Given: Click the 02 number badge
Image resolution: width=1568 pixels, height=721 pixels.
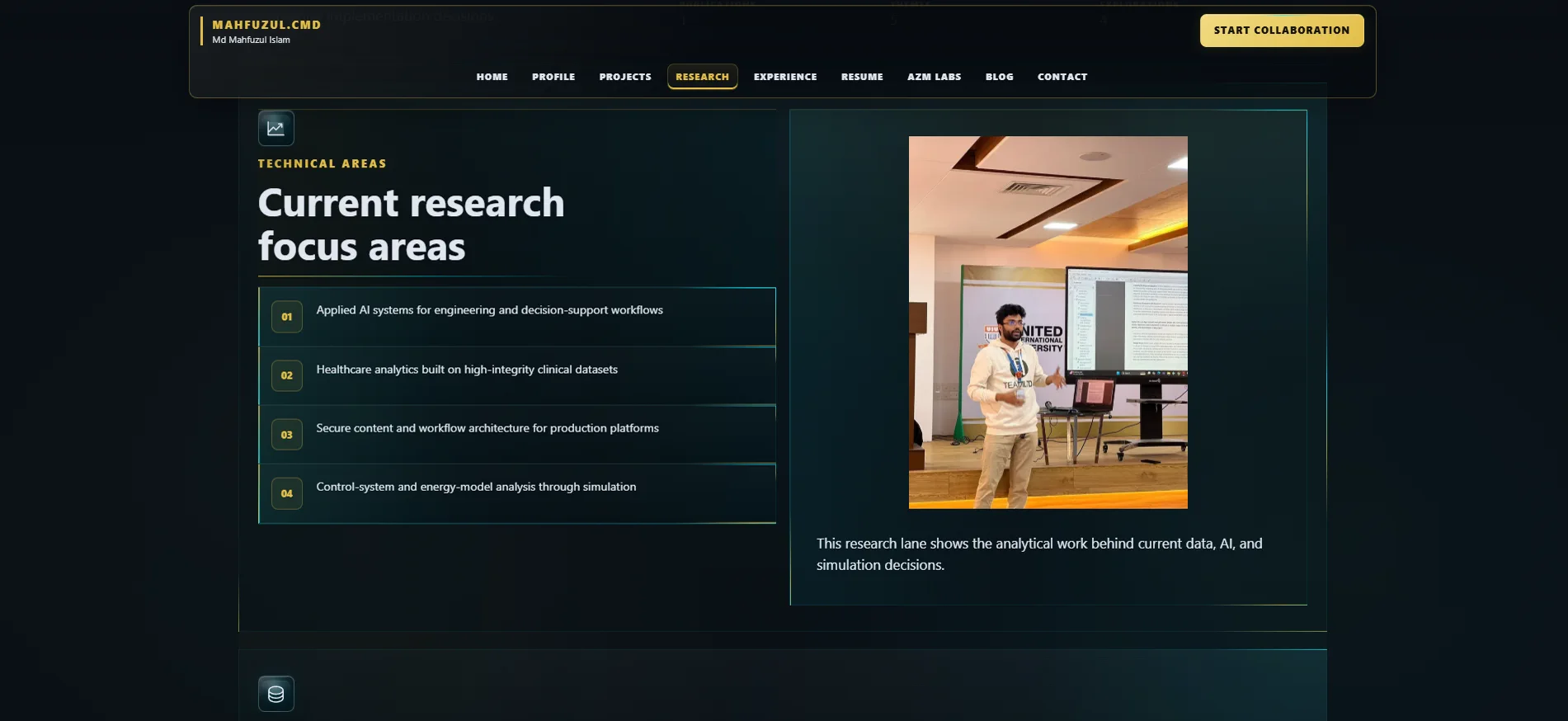Looking at the screenshot, I should [287, 375].
